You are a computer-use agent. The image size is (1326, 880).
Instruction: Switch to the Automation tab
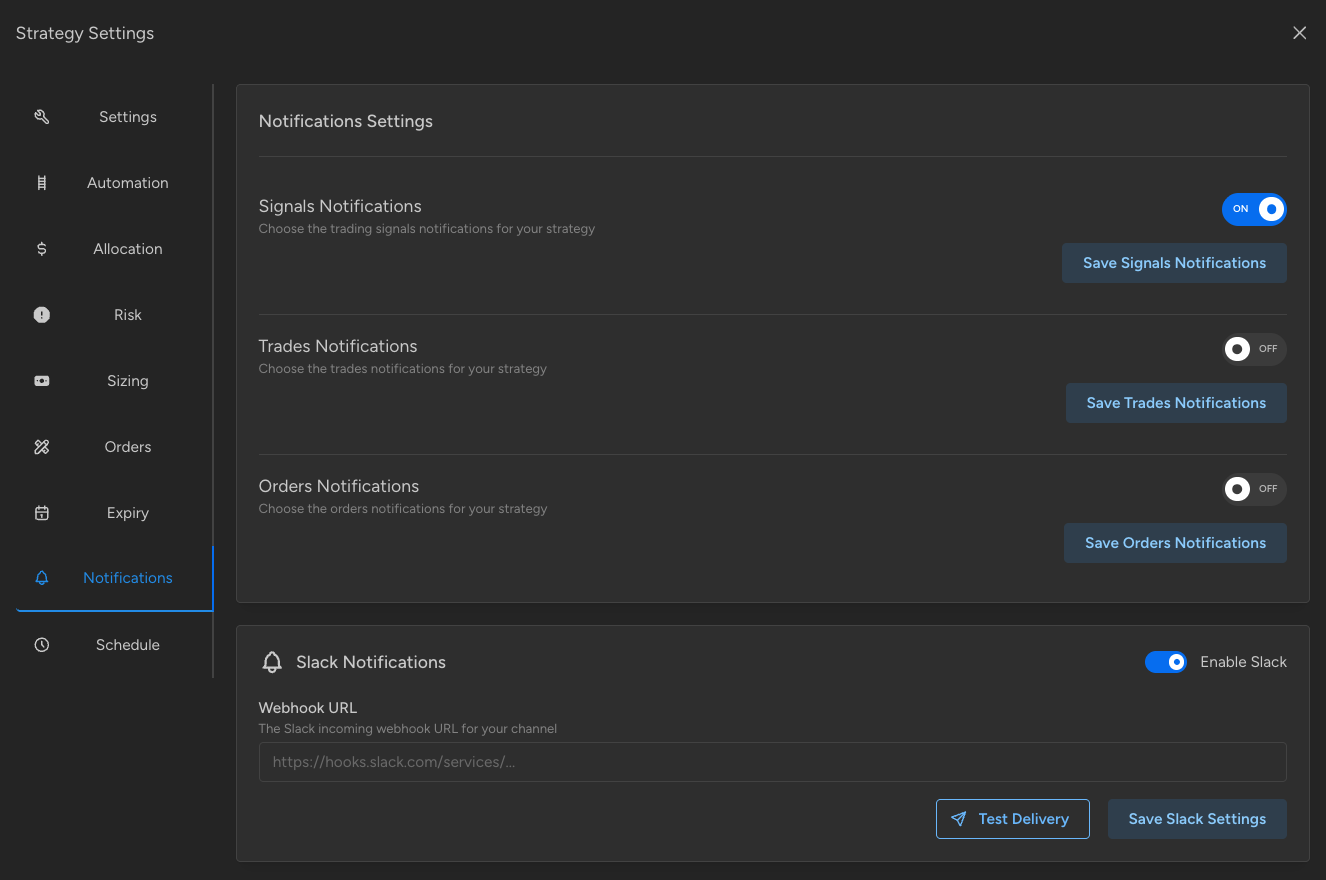[115, 183]
